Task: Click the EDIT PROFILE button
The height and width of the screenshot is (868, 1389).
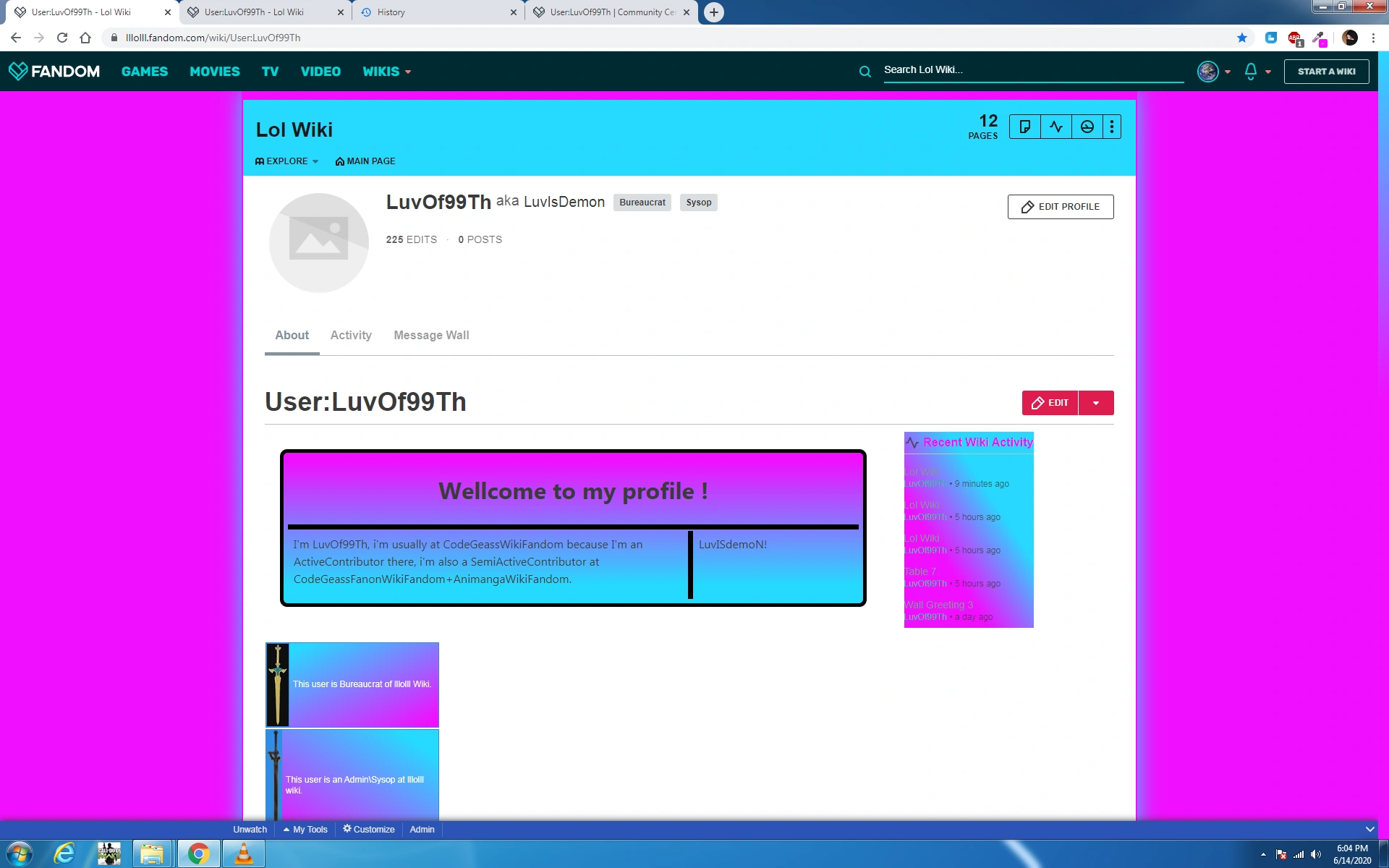Action: [x=1061, y=207]
